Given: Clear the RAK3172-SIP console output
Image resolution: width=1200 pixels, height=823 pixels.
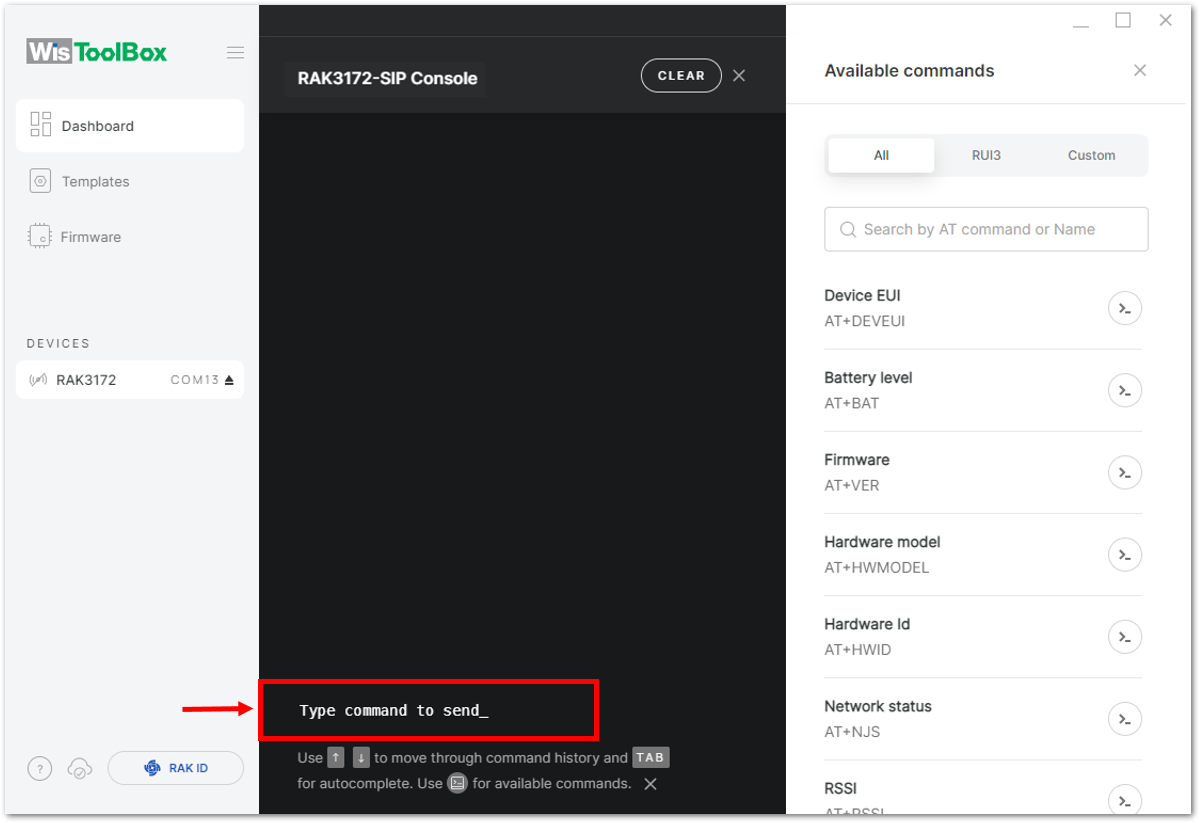Looking at the screenshot, I should (681, 76).
